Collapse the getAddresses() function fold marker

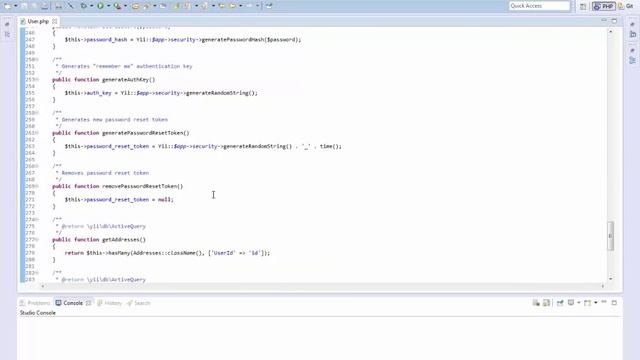click(x=37, y=240)
